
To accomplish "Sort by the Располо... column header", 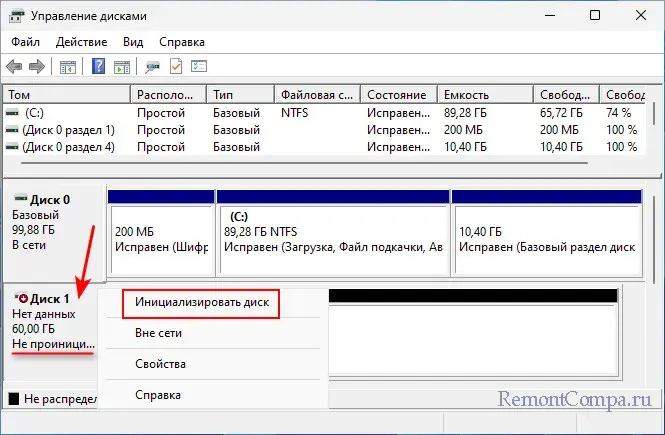I will [169, 95].
